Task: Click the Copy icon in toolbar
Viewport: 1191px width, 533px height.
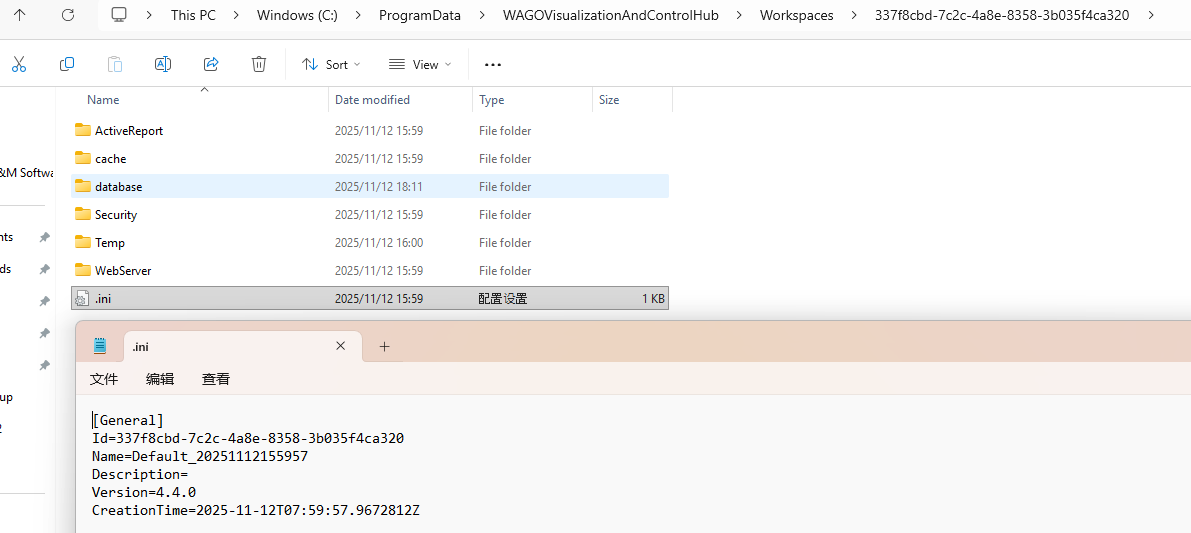Action: pos(67,64)
